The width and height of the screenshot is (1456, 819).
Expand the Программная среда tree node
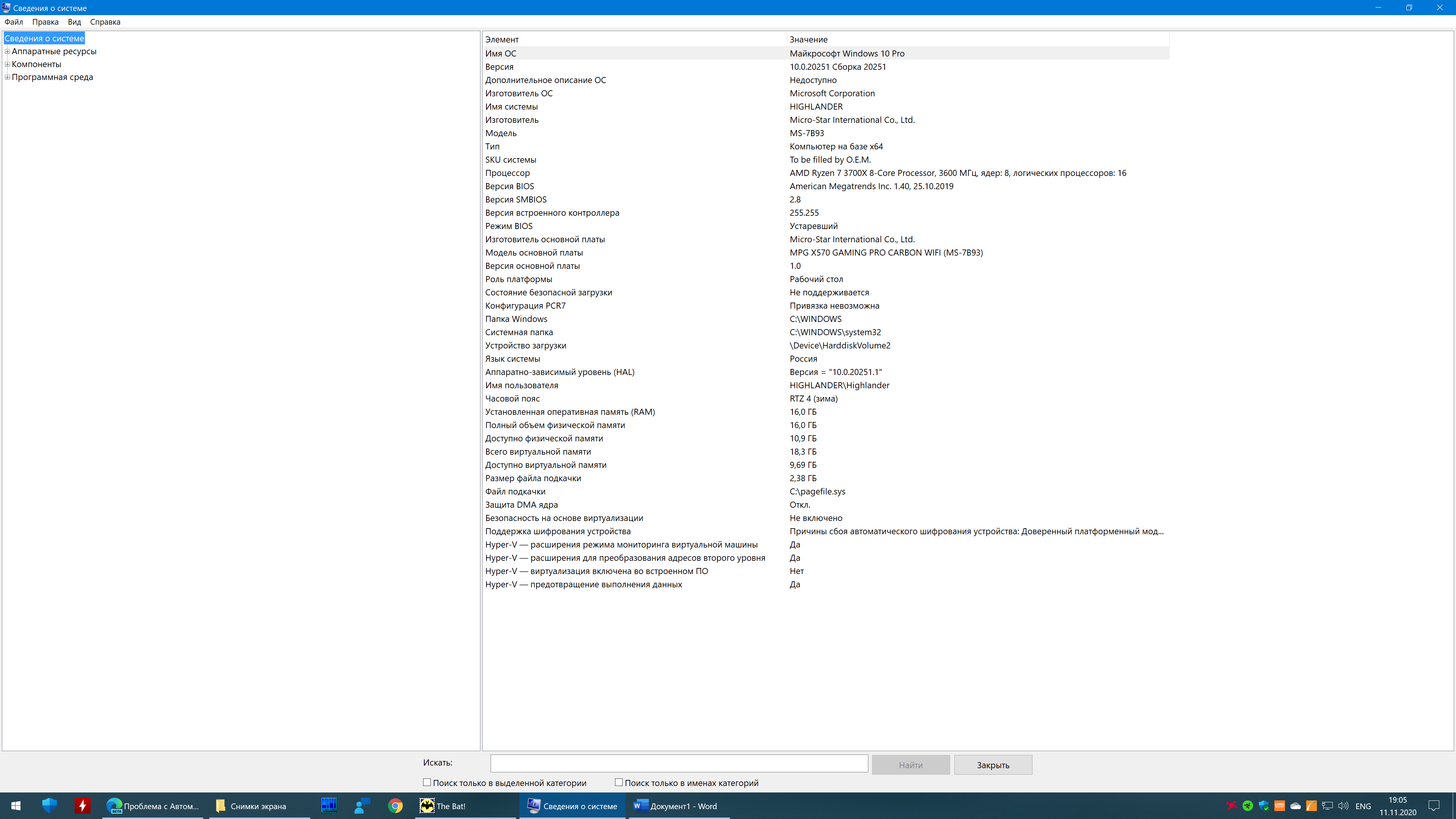[x=7, y=77]
